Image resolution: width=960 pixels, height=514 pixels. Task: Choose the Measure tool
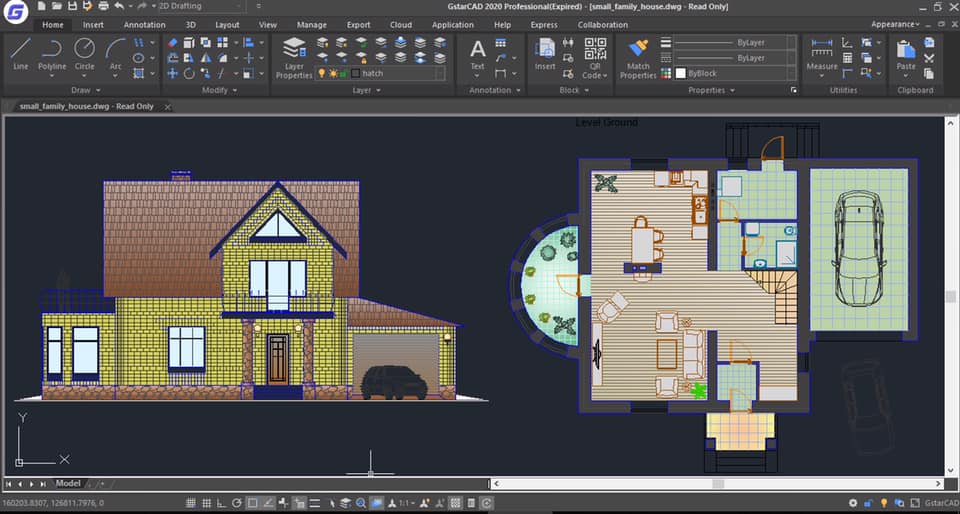tap(822, 54)
